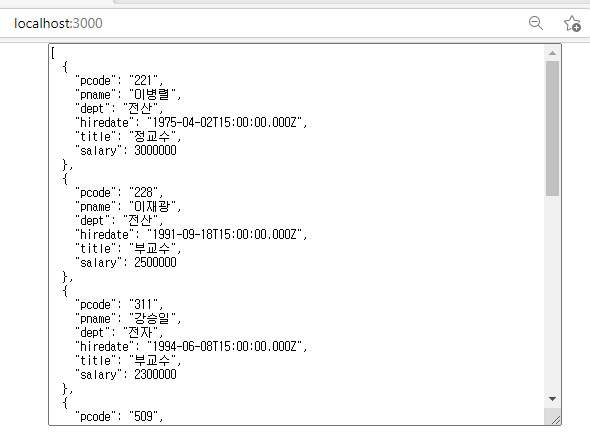Click scrollbar up arrow in textarea
This screenshot has width=590, height=447.
click(552, 53)
